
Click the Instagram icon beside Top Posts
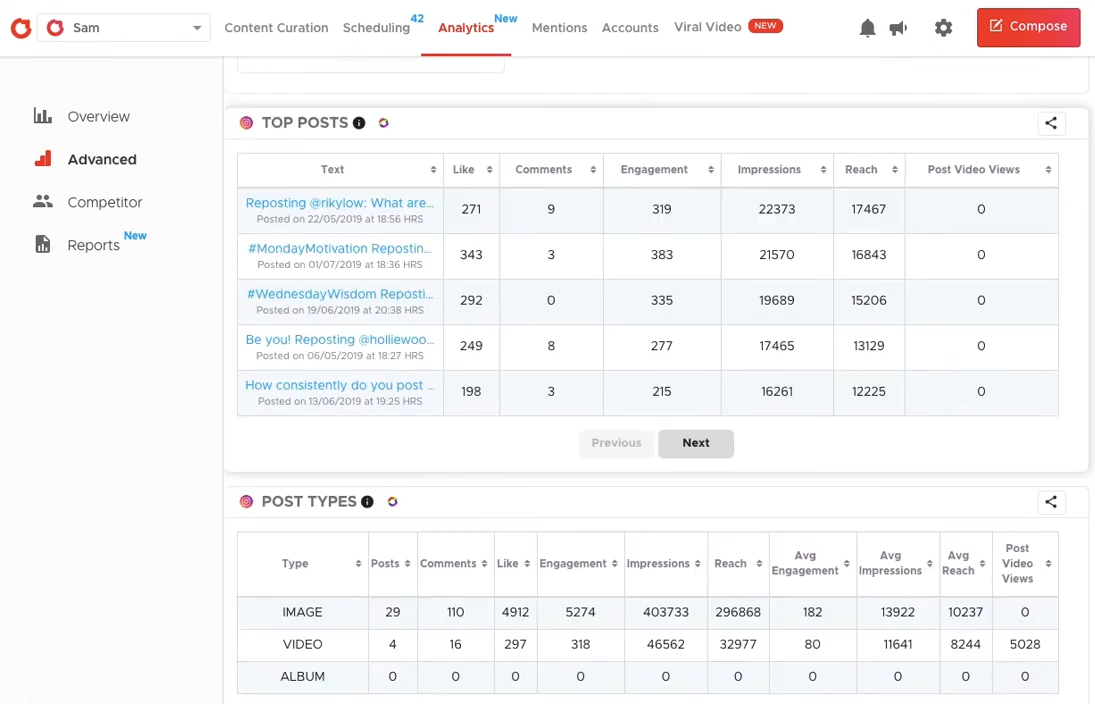click(x=246, y=122)
